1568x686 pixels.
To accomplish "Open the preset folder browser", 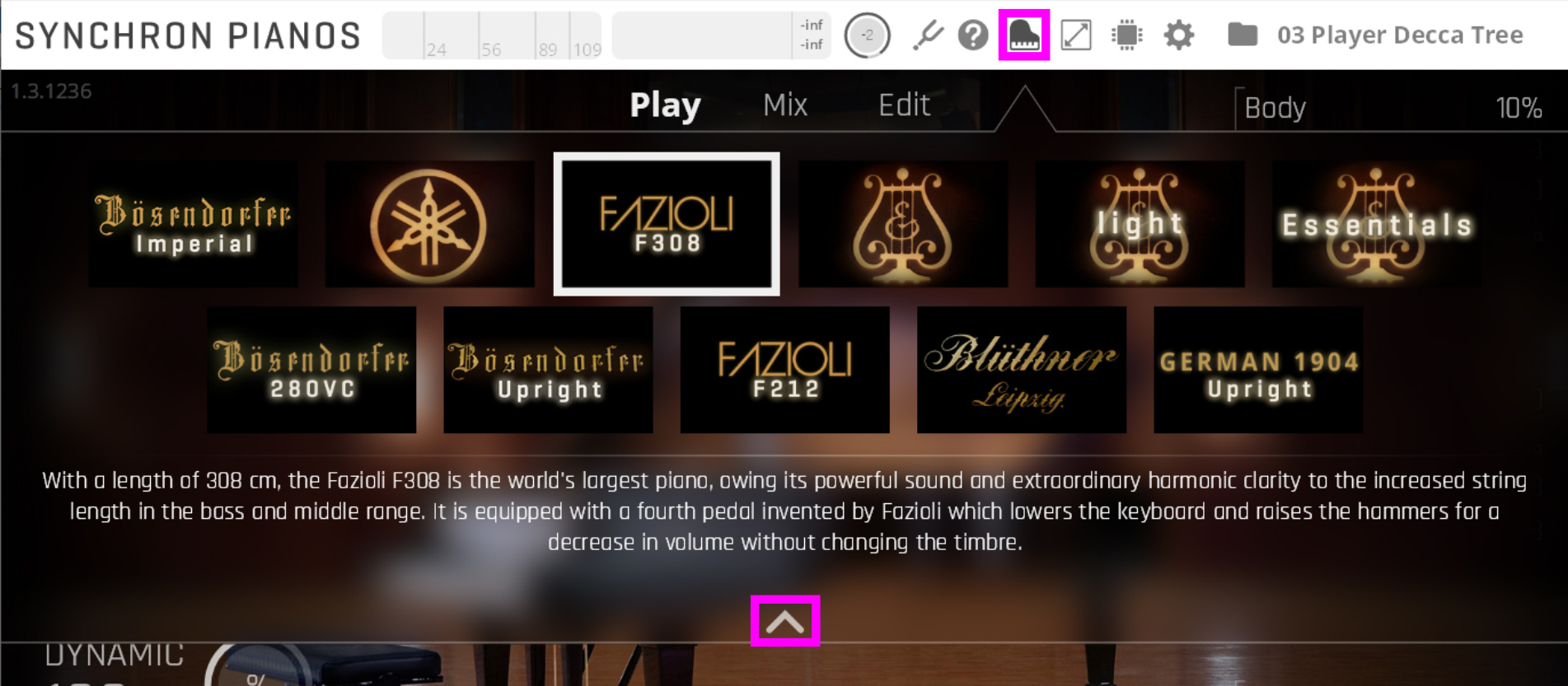I will [1243, 35].
